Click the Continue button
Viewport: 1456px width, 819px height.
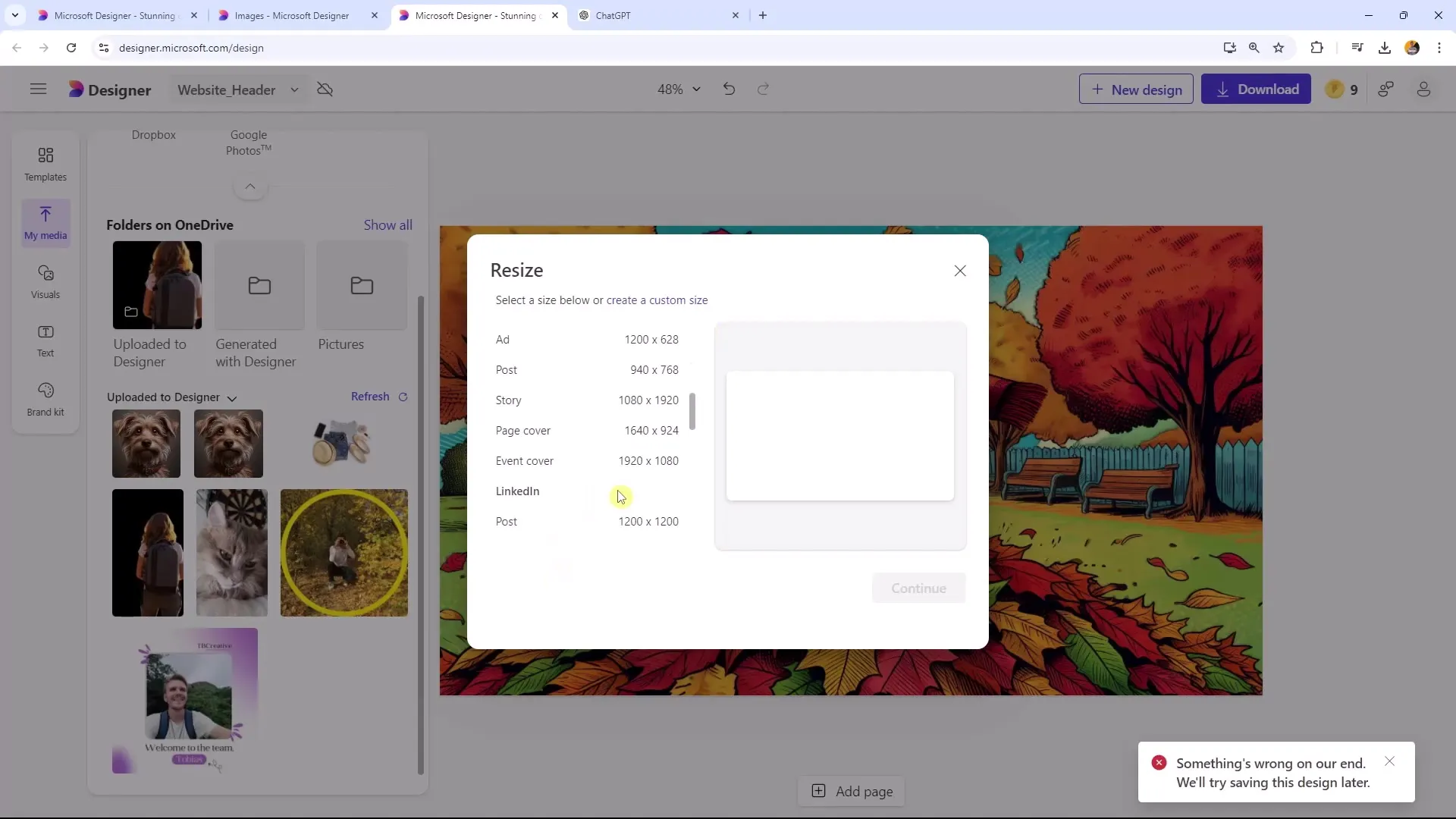click(918, 588)
